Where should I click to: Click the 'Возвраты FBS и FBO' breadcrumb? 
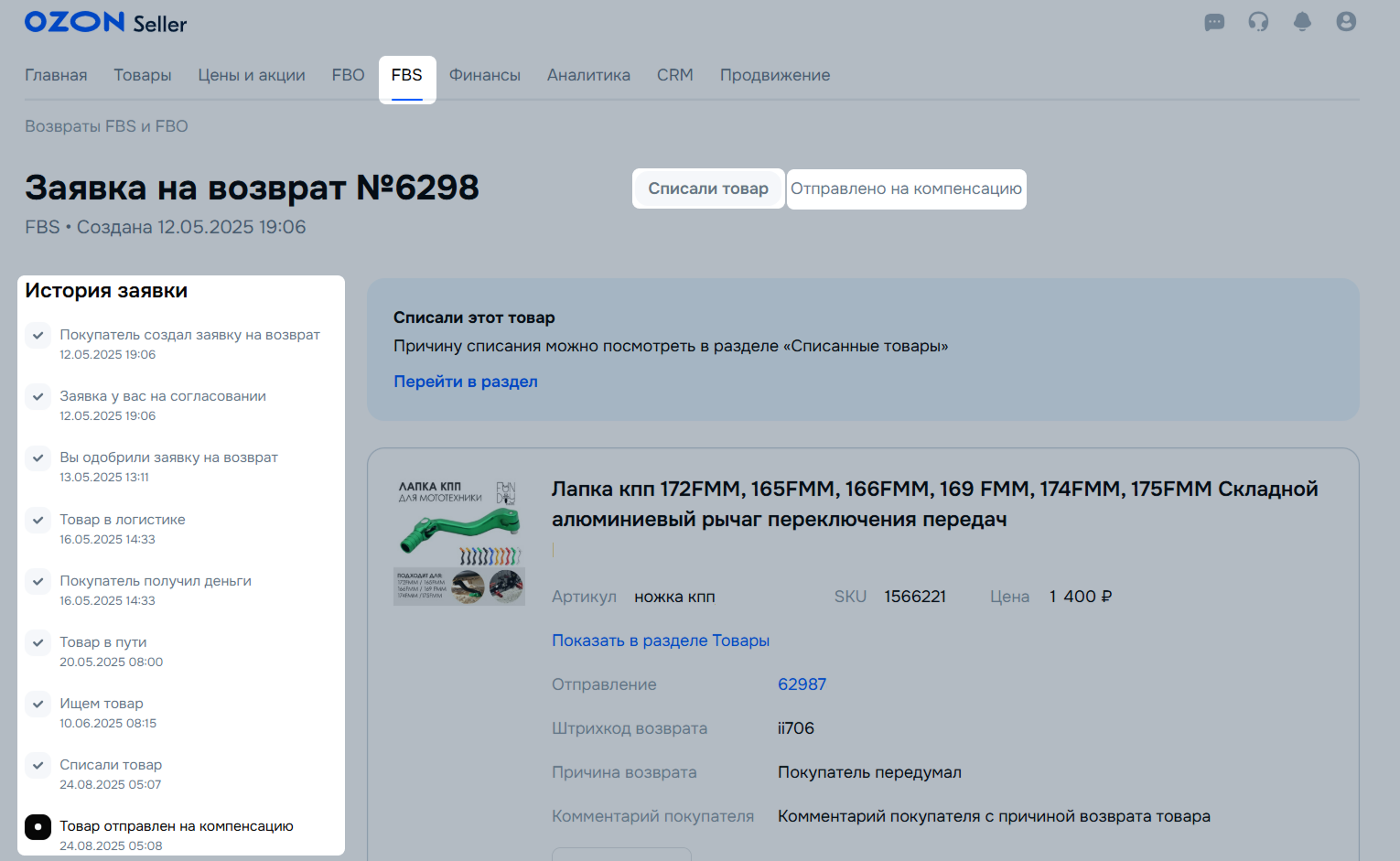pos(106,126)
